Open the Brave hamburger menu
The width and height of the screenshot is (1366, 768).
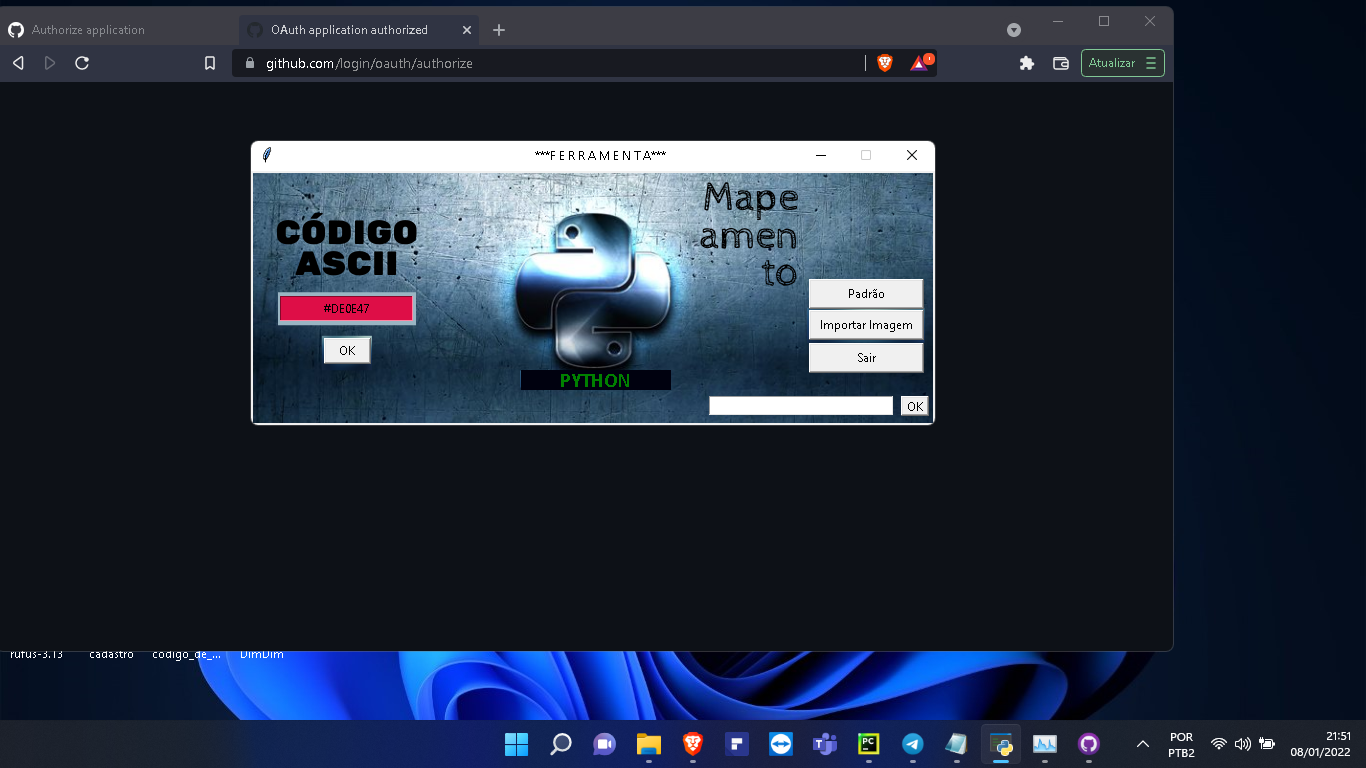coord(1152,63)
